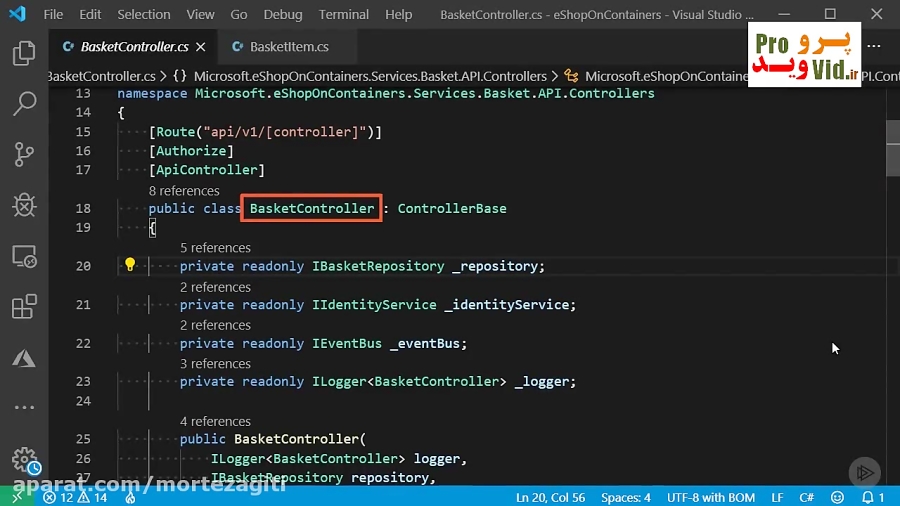Click BasketController class name on line 18
The image size is (900, 506).
[x=312, y=208]
